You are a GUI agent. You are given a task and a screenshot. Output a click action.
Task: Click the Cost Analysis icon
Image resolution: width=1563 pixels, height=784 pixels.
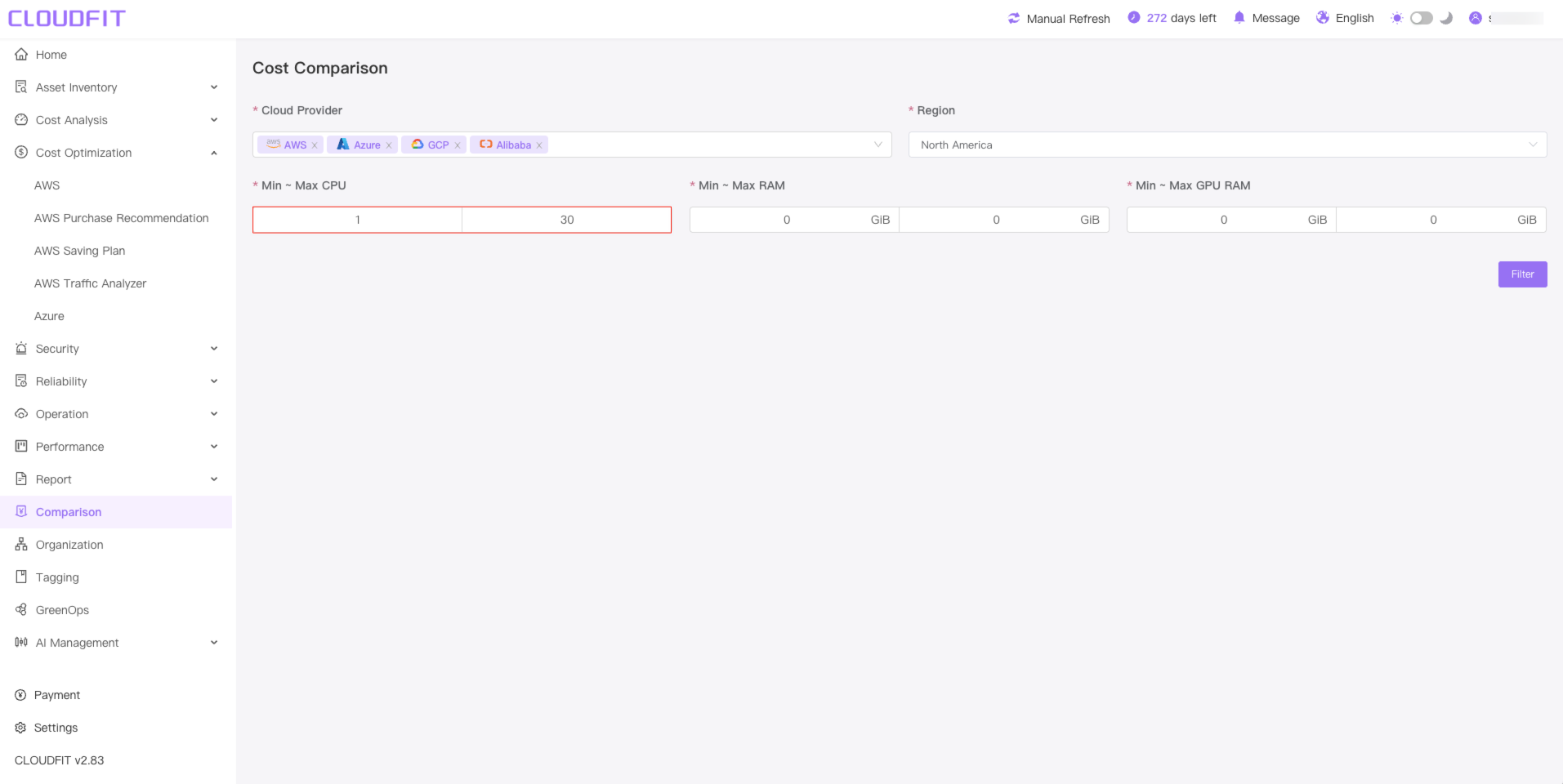(x=21, y=120)
